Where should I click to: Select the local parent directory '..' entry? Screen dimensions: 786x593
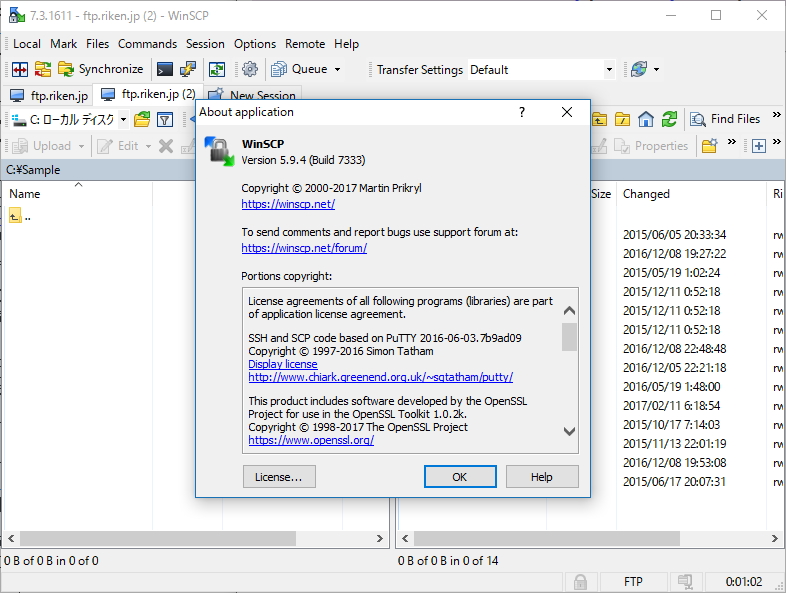click(20, 217)
